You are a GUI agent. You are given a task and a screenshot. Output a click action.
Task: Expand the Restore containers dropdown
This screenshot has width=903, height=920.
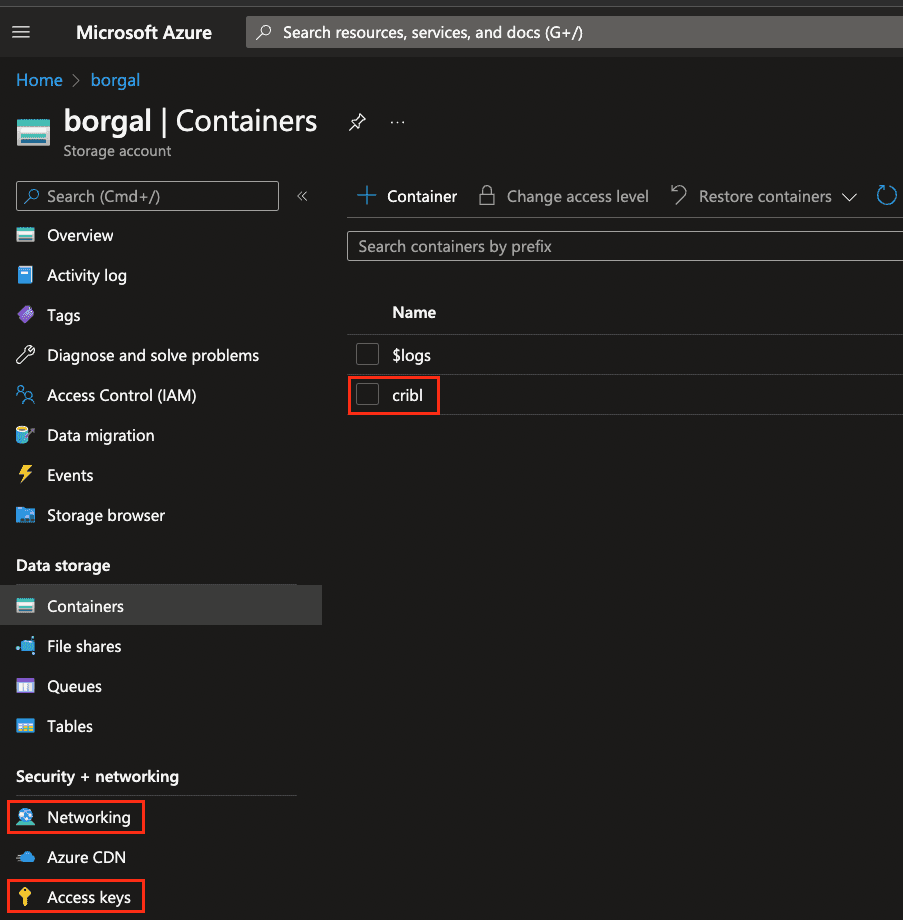pyautogui.click(x=849, y=197)
